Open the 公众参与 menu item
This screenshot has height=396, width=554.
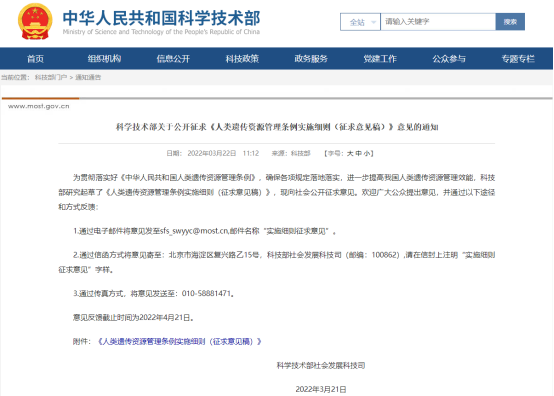(449, 59)
